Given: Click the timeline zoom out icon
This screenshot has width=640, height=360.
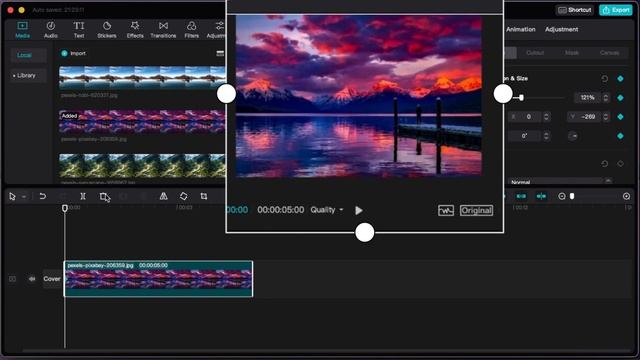Looking at the screenshot, I should coord(562,196).
